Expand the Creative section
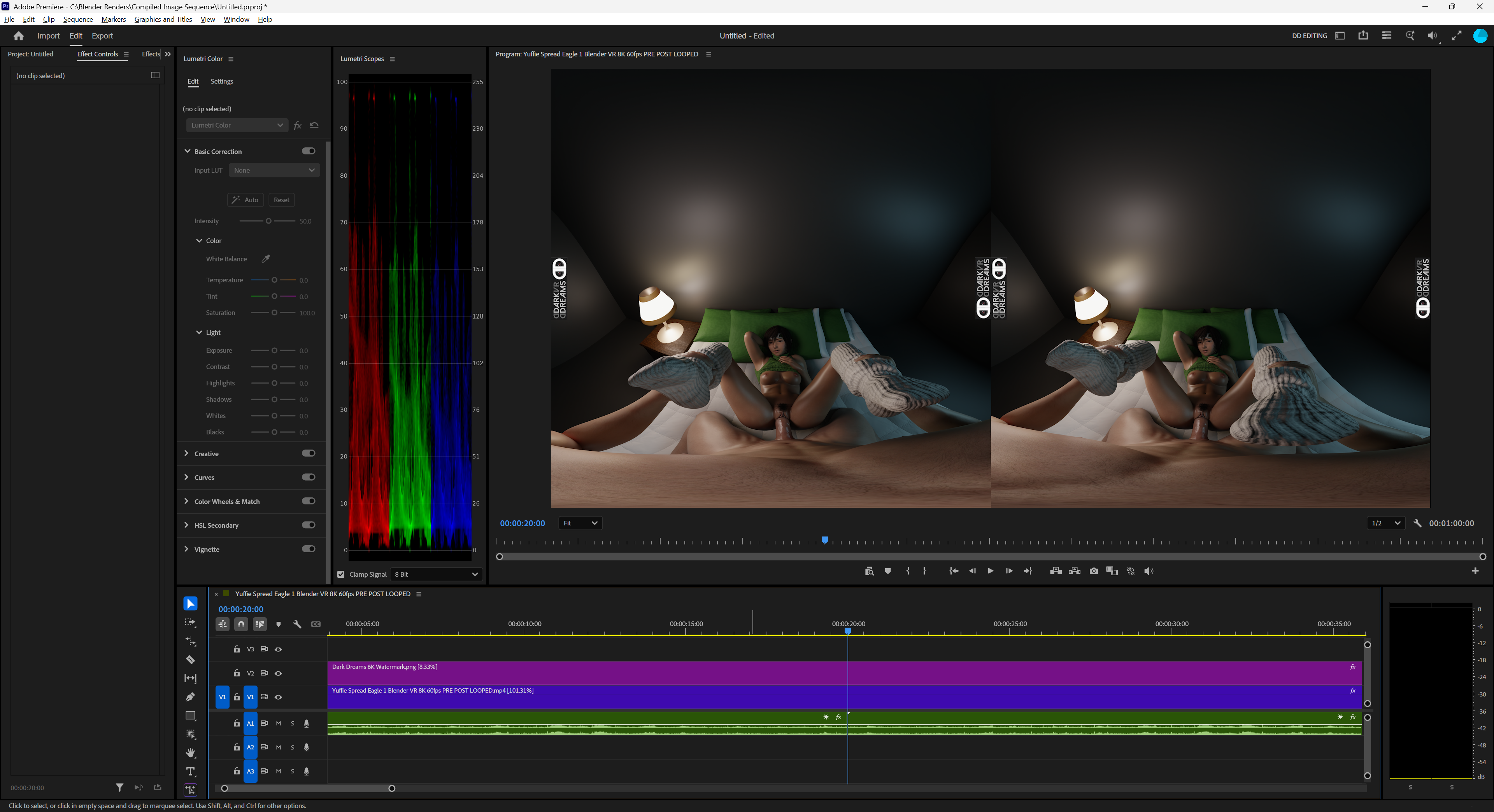This screenshot has height=812, width=1494. click(186, 453)
